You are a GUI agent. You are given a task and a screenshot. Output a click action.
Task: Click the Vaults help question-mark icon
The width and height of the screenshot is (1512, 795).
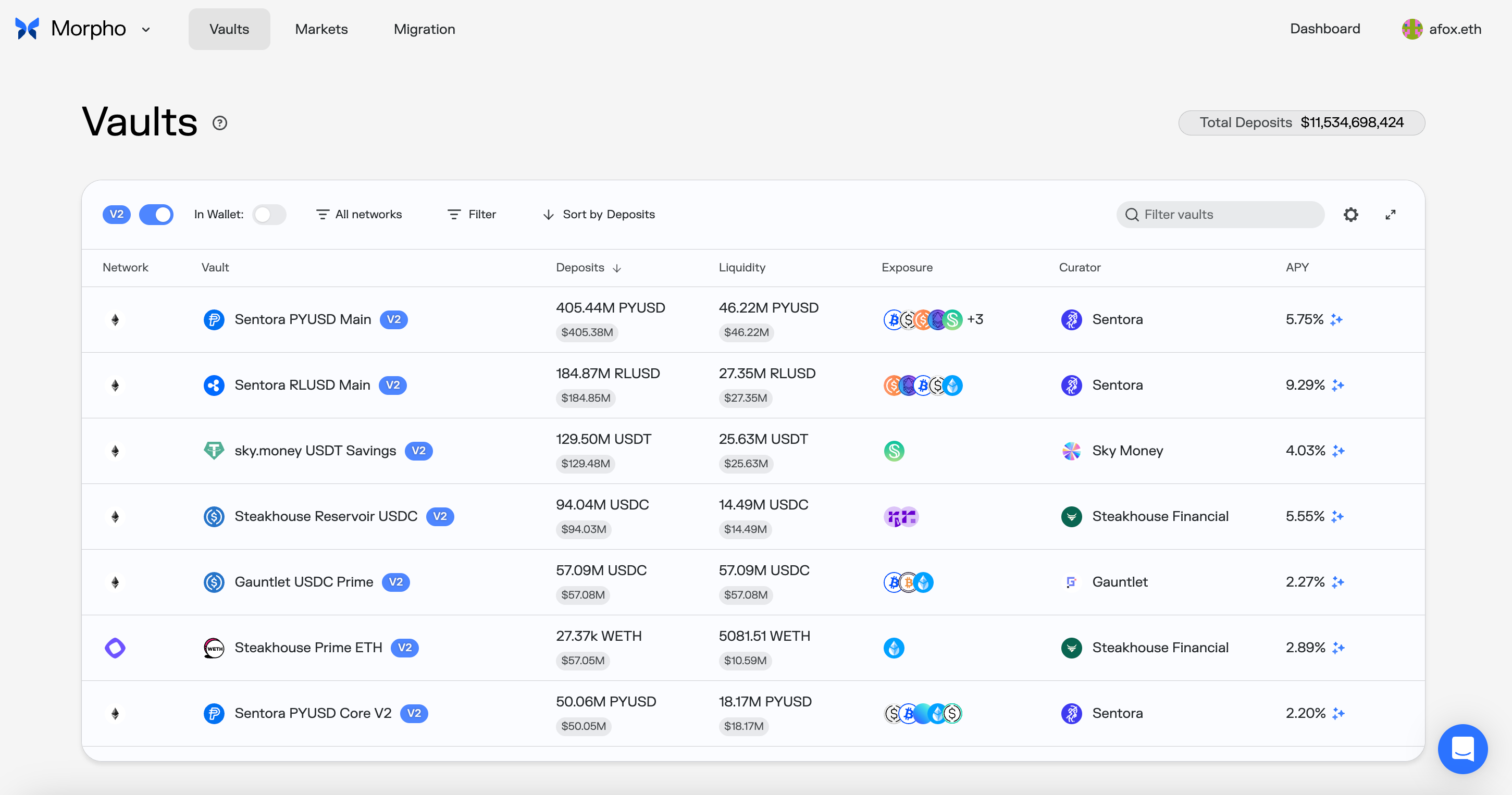pyautogui.click(x=219, y=123)
